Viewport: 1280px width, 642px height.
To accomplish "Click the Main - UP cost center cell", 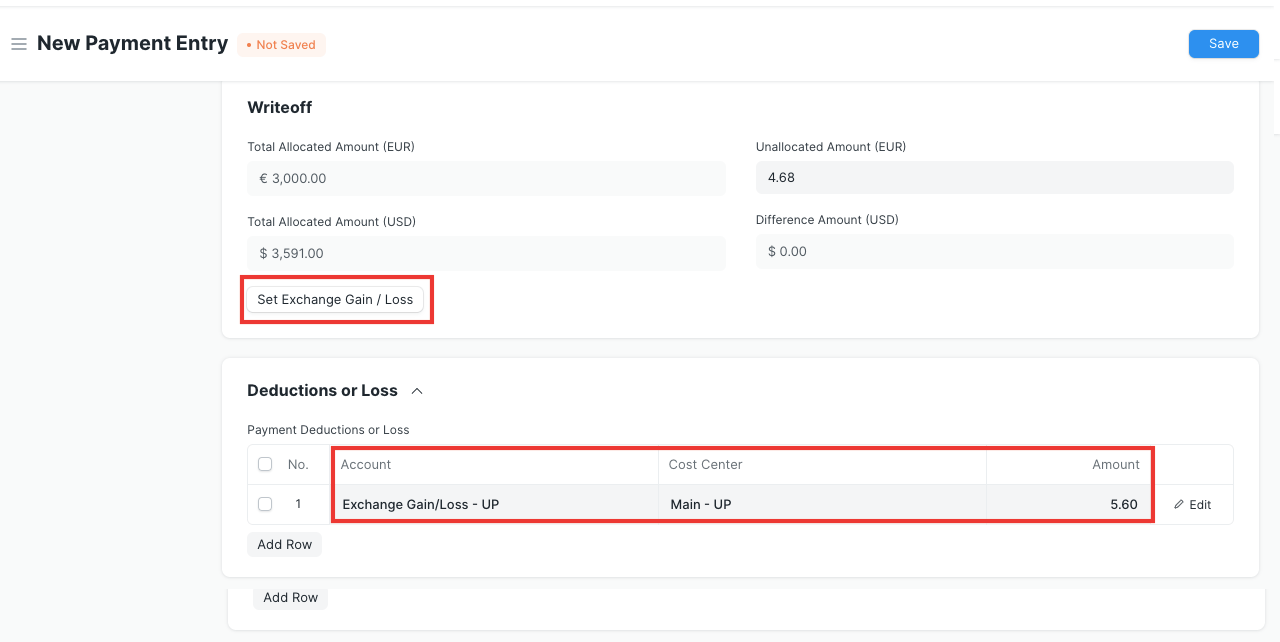I will tap(822, 504).
